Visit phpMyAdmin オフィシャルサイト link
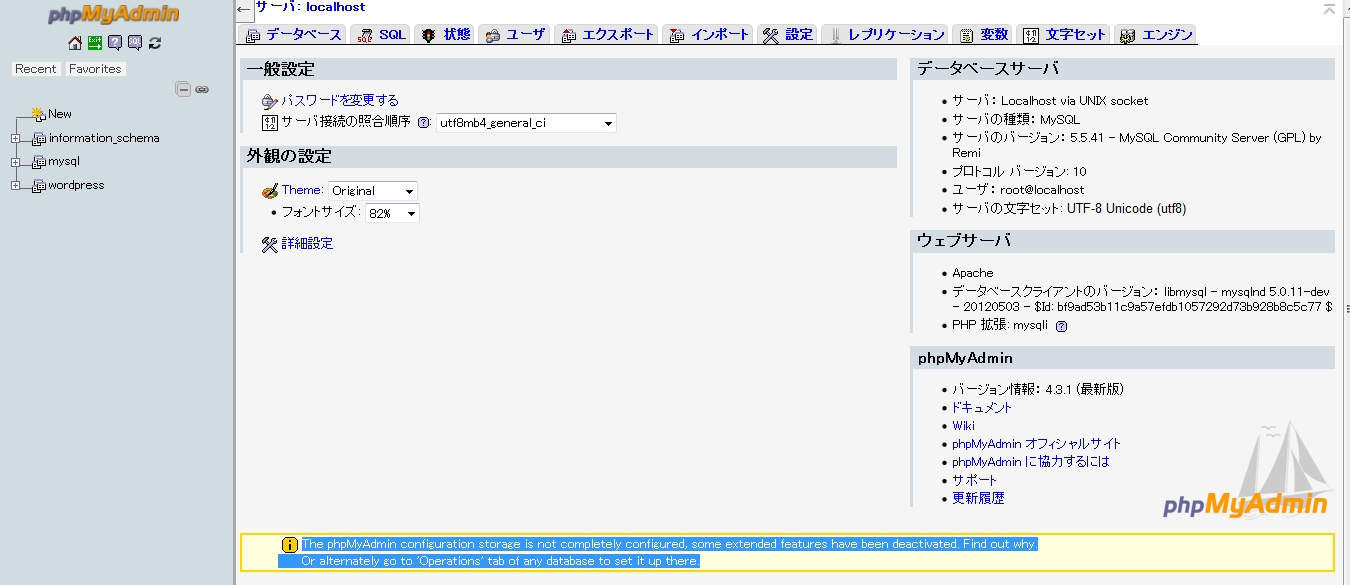The image size is (1350, 585). [x=1037, y=444]
